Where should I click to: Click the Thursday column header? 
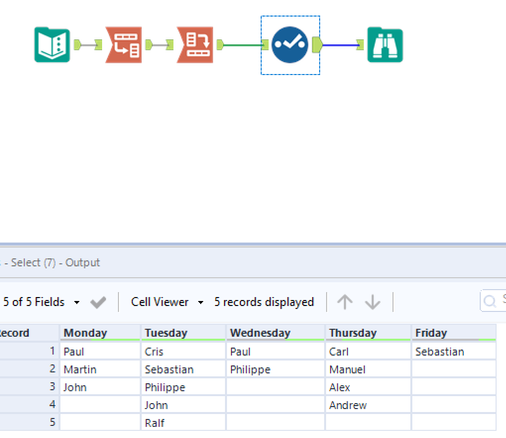[x=368, y=333]
